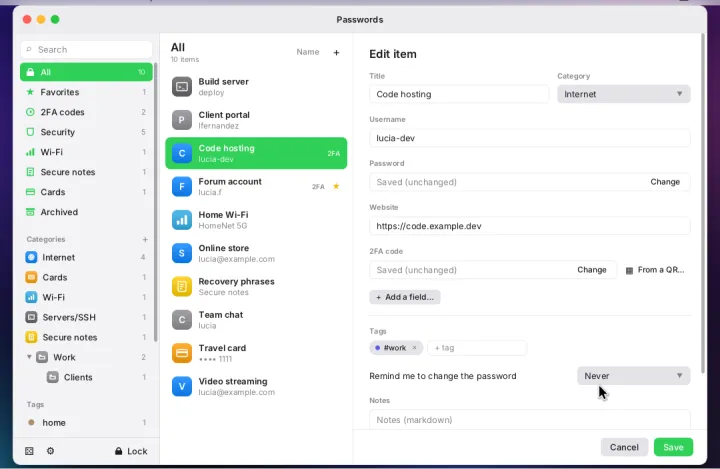Click the Internet category globe icon

[31, 257]
